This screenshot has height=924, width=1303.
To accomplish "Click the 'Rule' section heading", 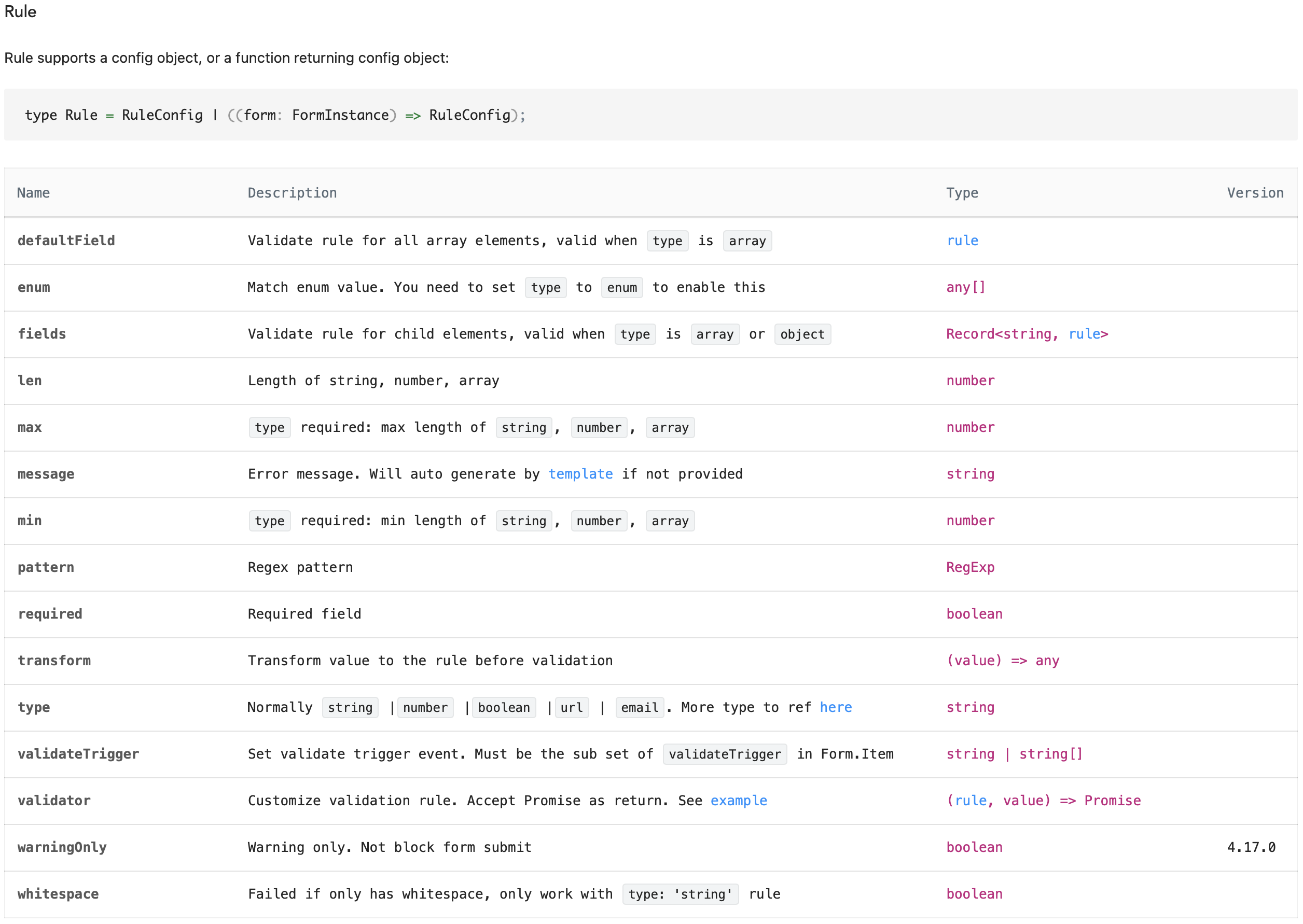I will (21, 11).
